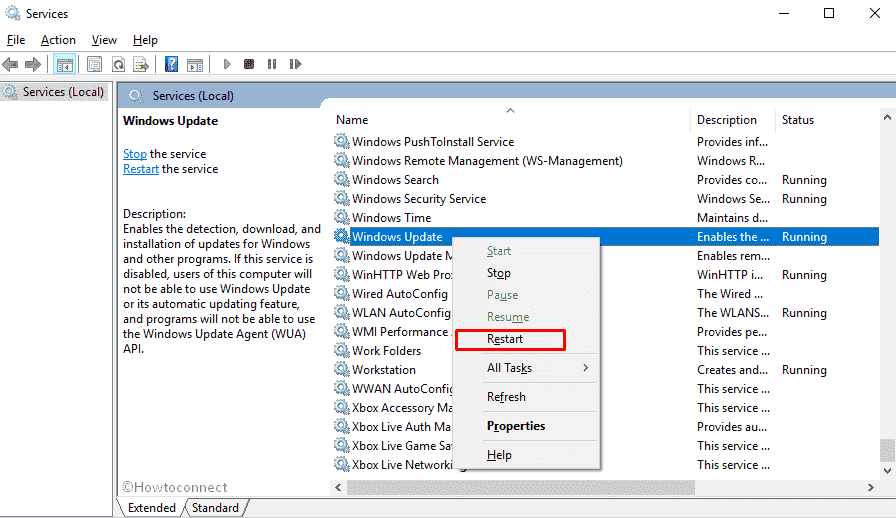Click the horizontal scrollbar left arrow
The width and height of the screenshot is (896, 518).
pos(338,487)
